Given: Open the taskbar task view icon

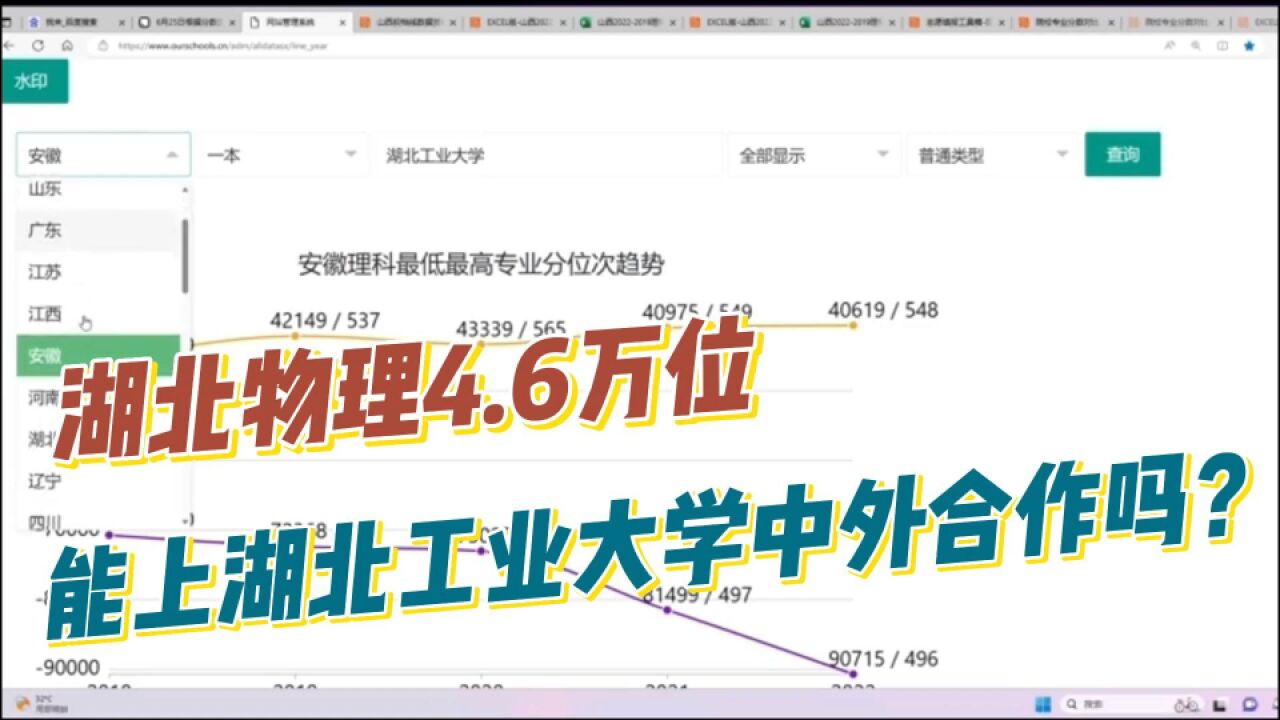Looking at the screenshot, I should click(x=1221, y=704).
